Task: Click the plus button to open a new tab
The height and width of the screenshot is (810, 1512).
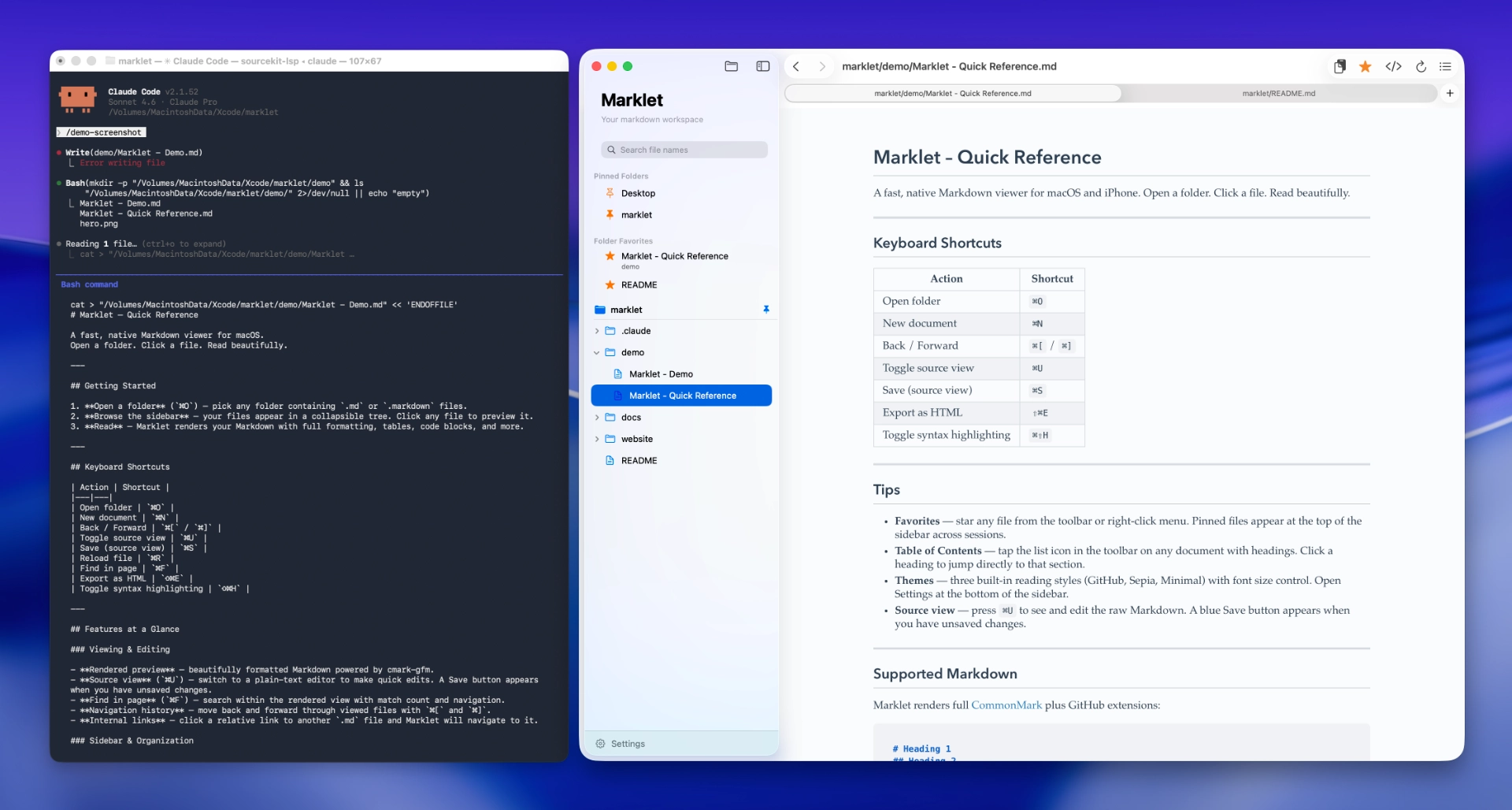Action: point(1451,93)
